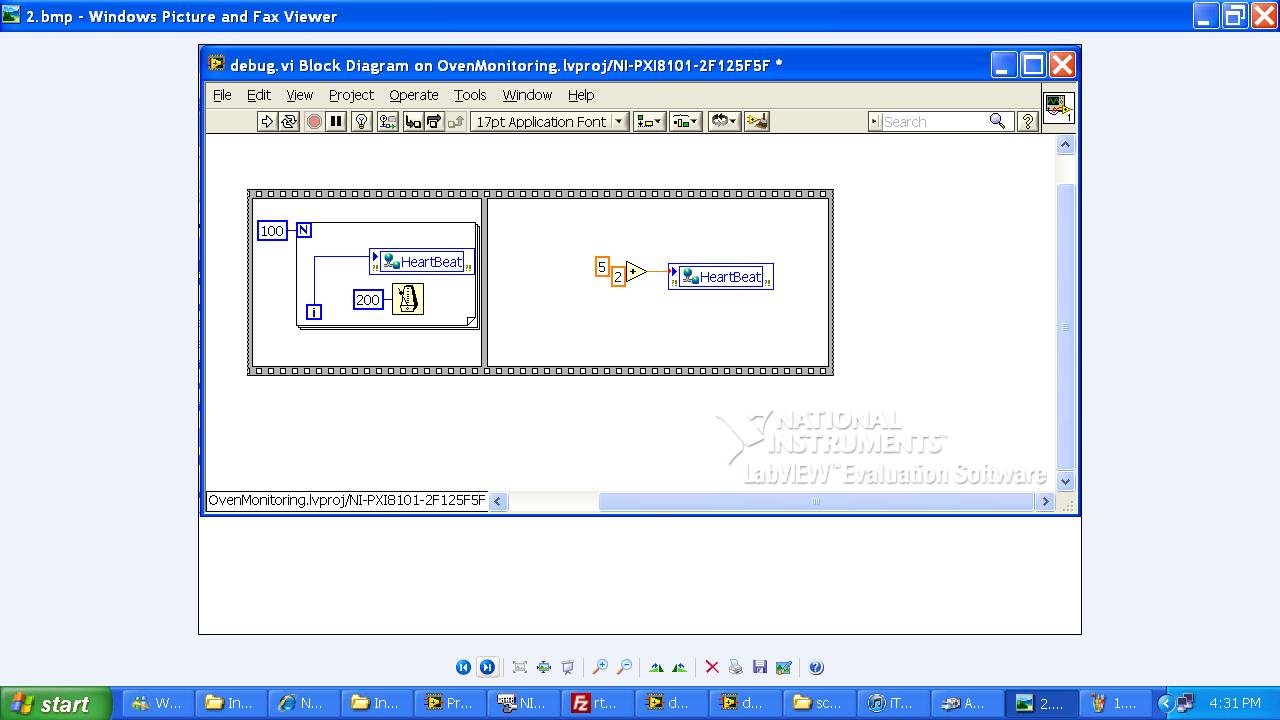This screenshot has width=1280, height=720.
Task: Select the Wait metronome function
Action: tap(408, 299)
